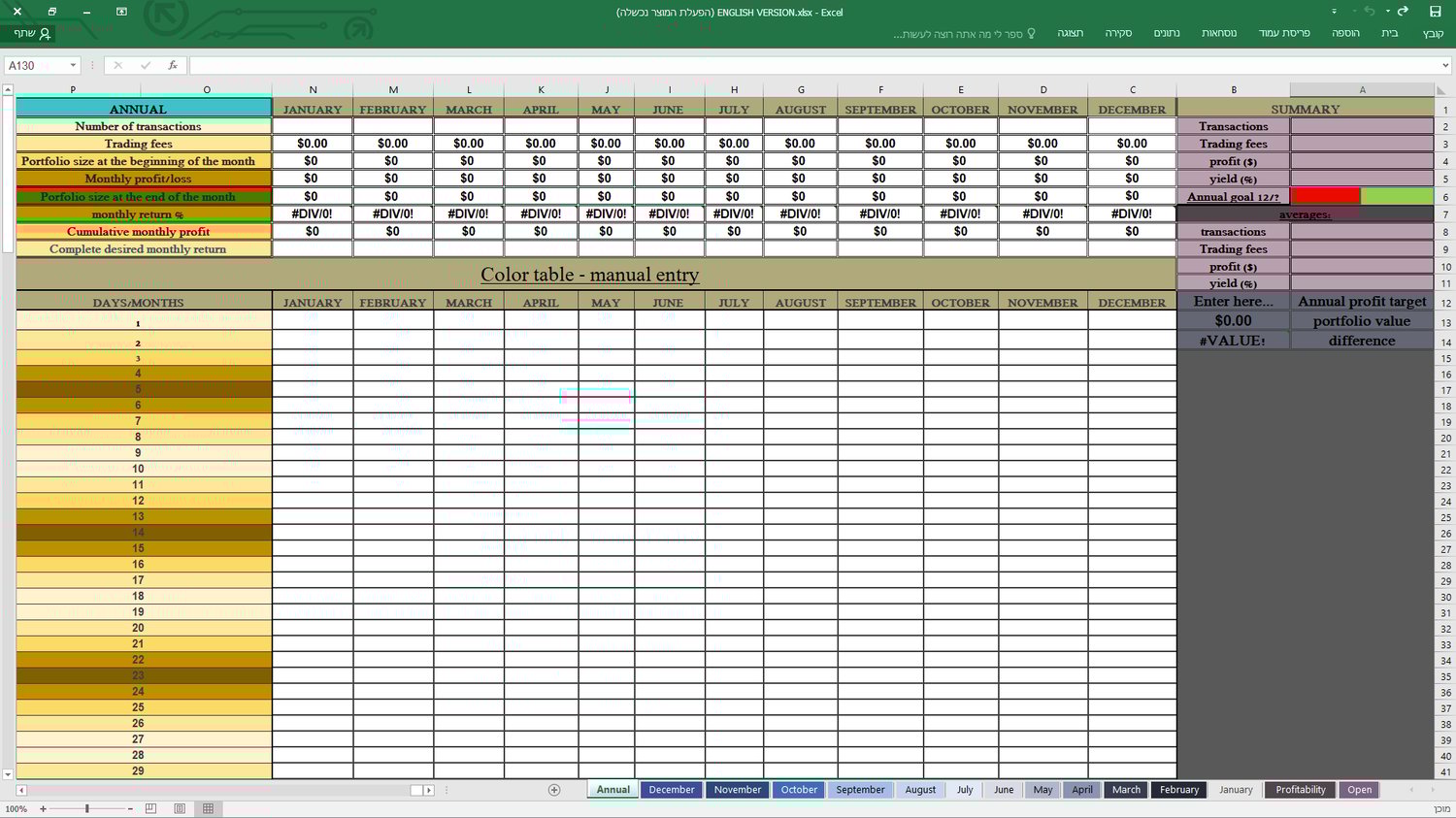Click the formula bar Cancel X icon
The image size is (1456, 818).
click(117, 65)
